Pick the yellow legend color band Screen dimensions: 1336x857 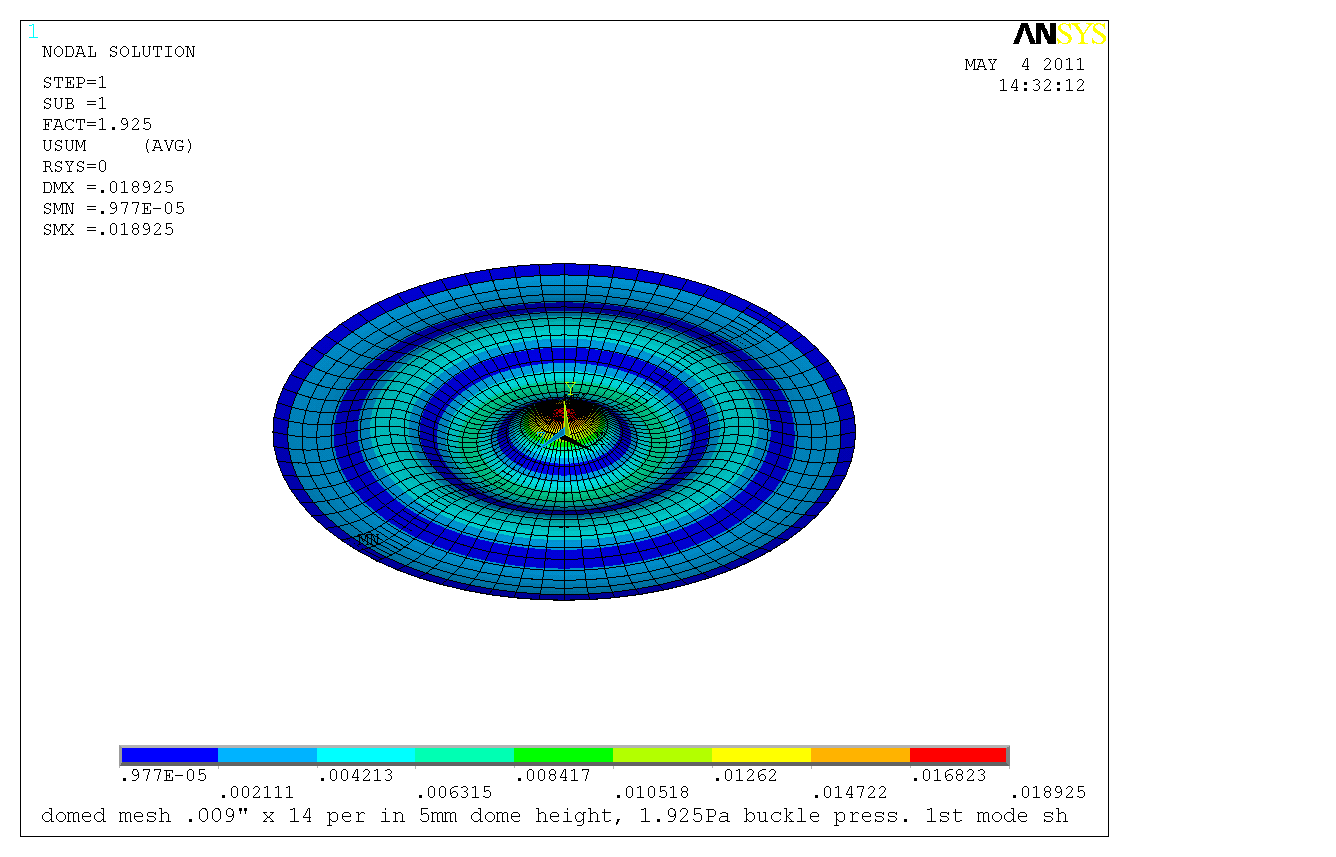click(x=760, y=755)
